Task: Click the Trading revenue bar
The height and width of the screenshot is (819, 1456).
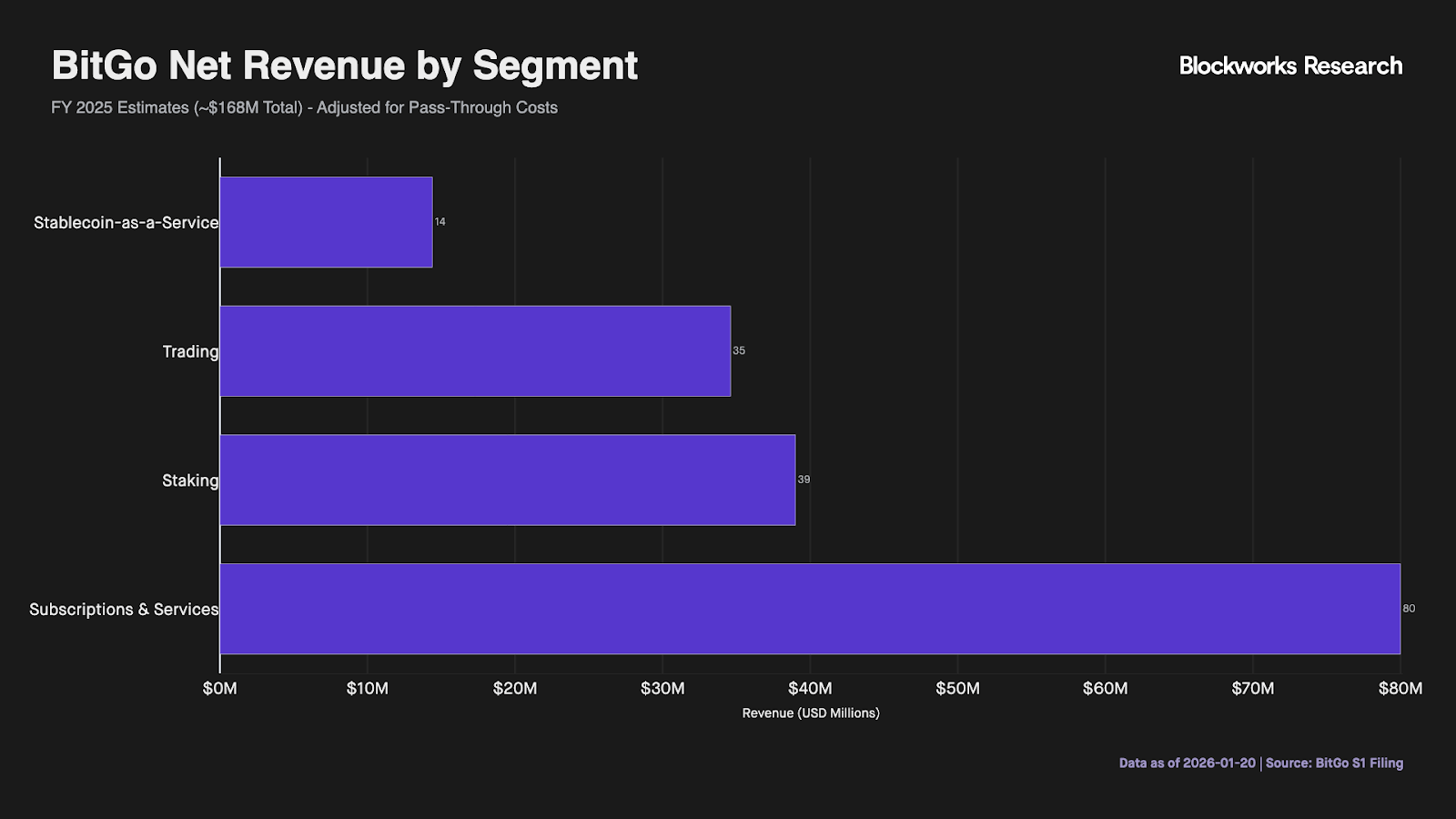Action: point(475,351)
